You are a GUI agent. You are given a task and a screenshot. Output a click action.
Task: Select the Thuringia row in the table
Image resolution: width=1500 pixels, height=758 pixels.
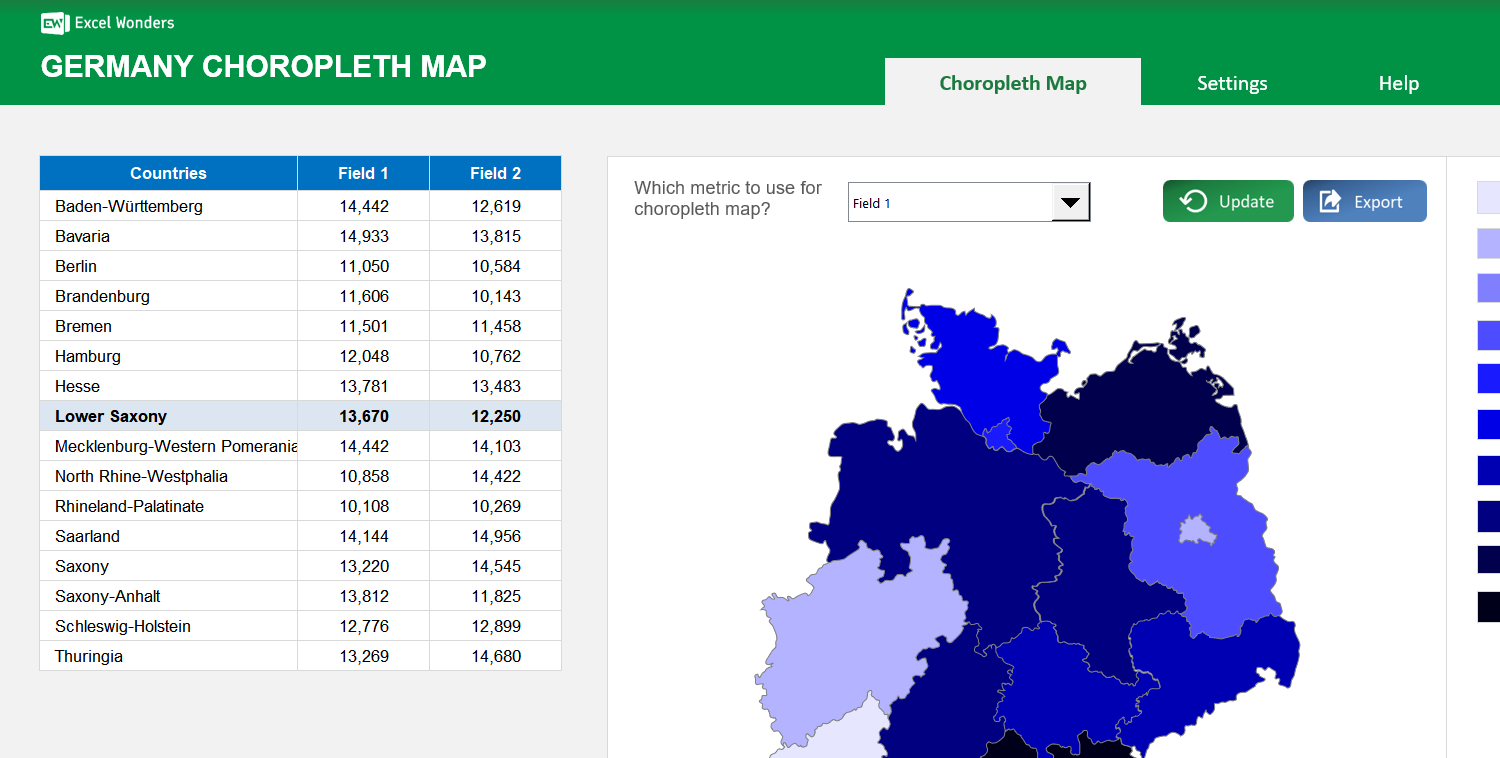coord(168,656)
